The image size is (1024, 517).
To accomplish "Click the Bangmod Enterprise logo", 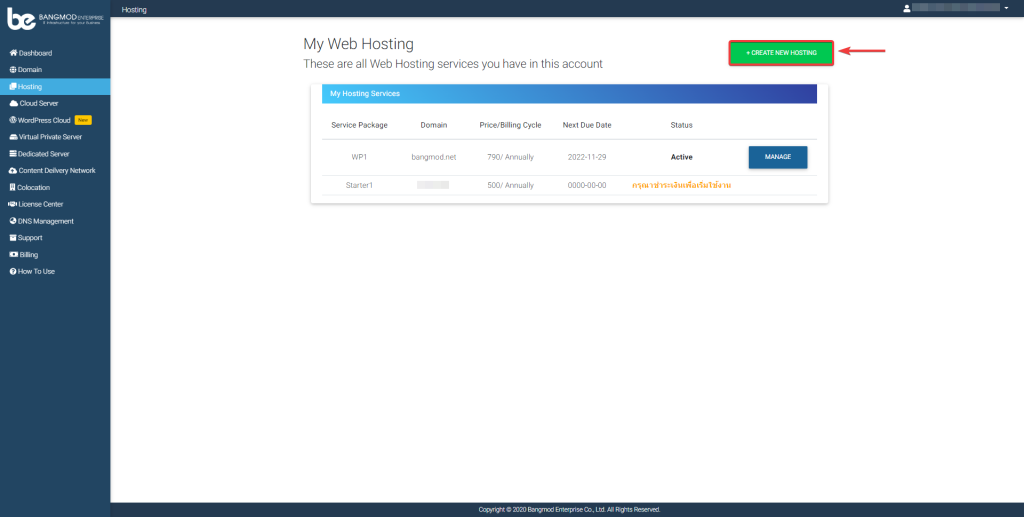I will point(55,19).
